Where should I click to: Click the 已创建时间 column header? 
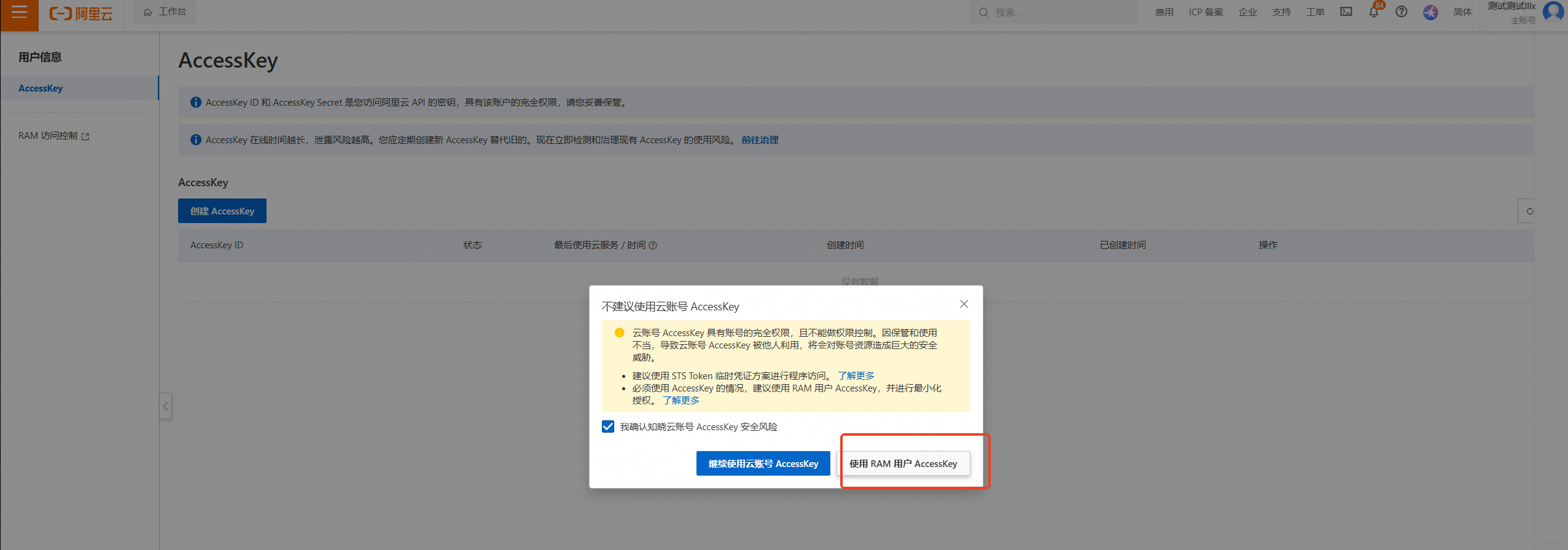[x=1123, y=245]
